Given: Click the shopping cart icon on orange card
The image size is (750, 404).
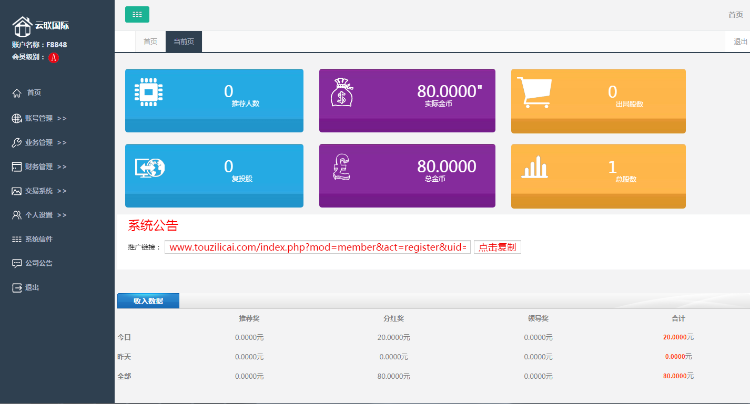Looking at the screenshot, I should click(x=535, y=92).
